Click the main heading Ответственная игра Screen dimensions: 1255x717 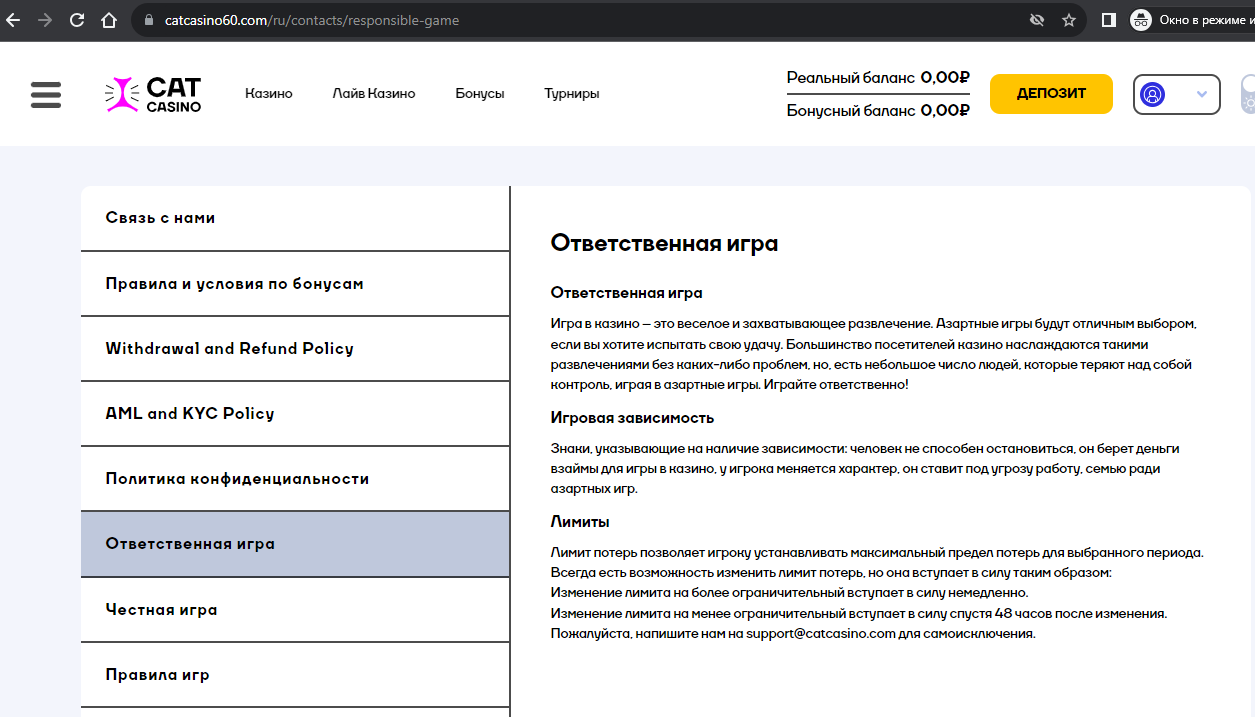(664, 243)
